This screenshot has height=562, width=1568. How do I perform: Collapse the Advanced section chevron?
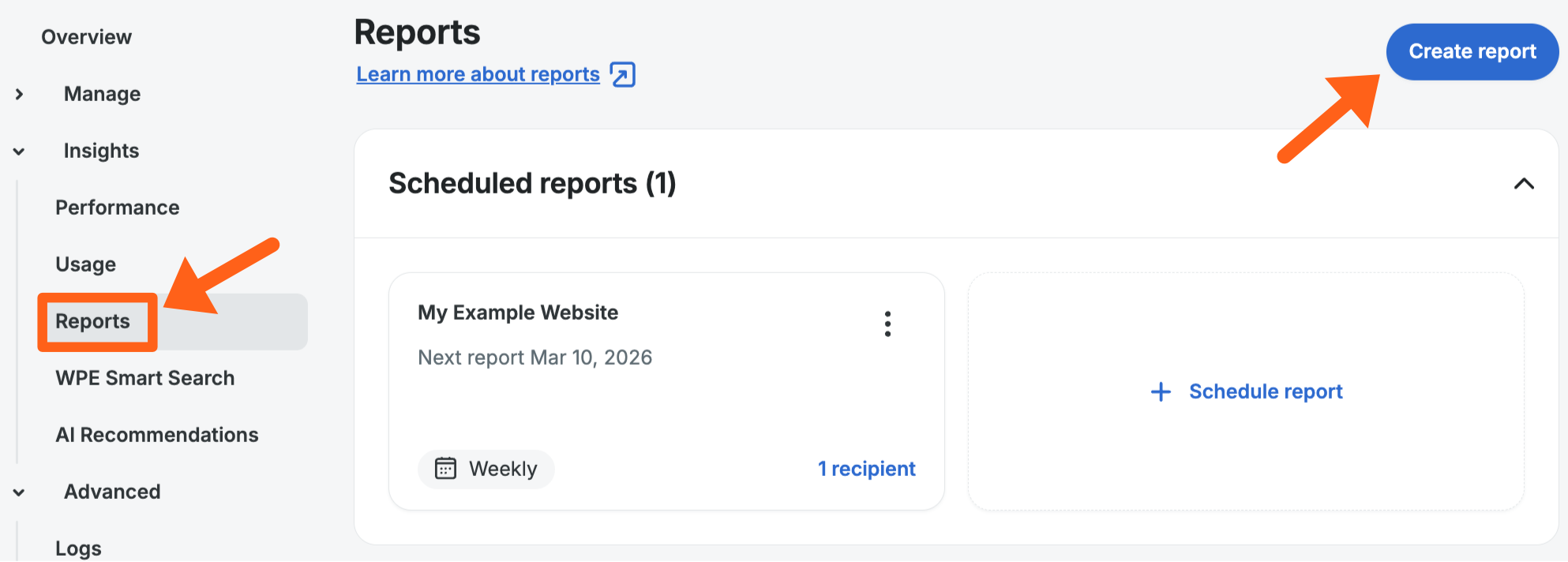pos(20,493)
